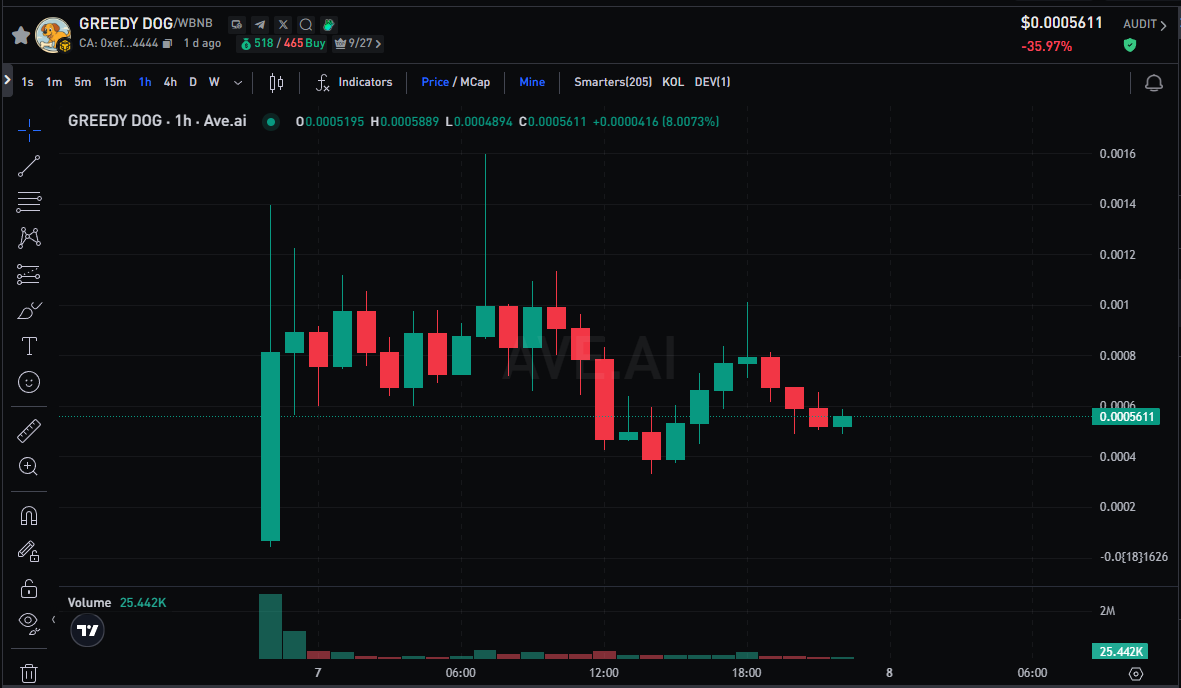Switch chart to Price mode

435,82
